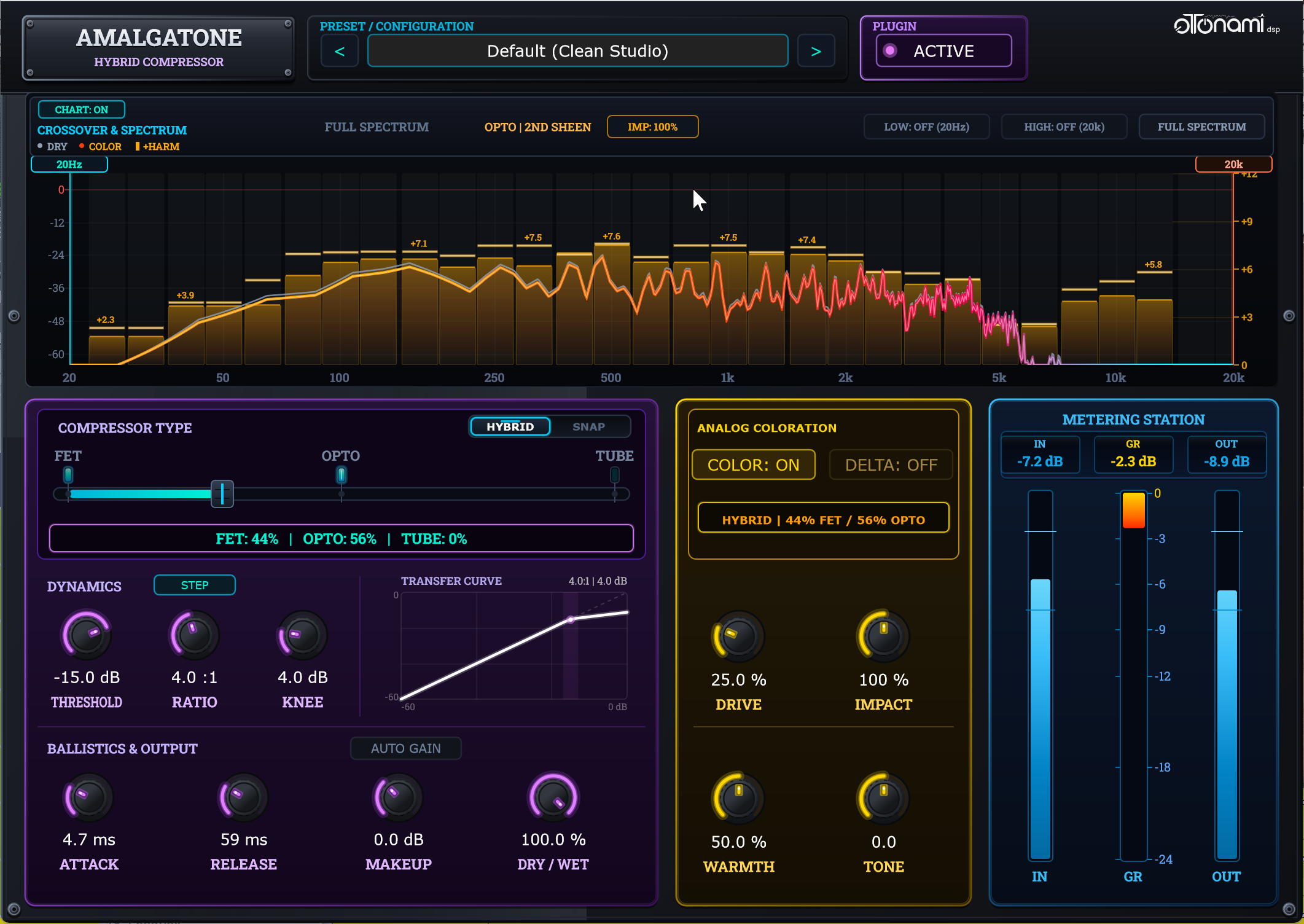Click the FET/OPTO/TUBE percentage readout
The height and width of the screenshot is (924, 1304).
click(342, 539)
